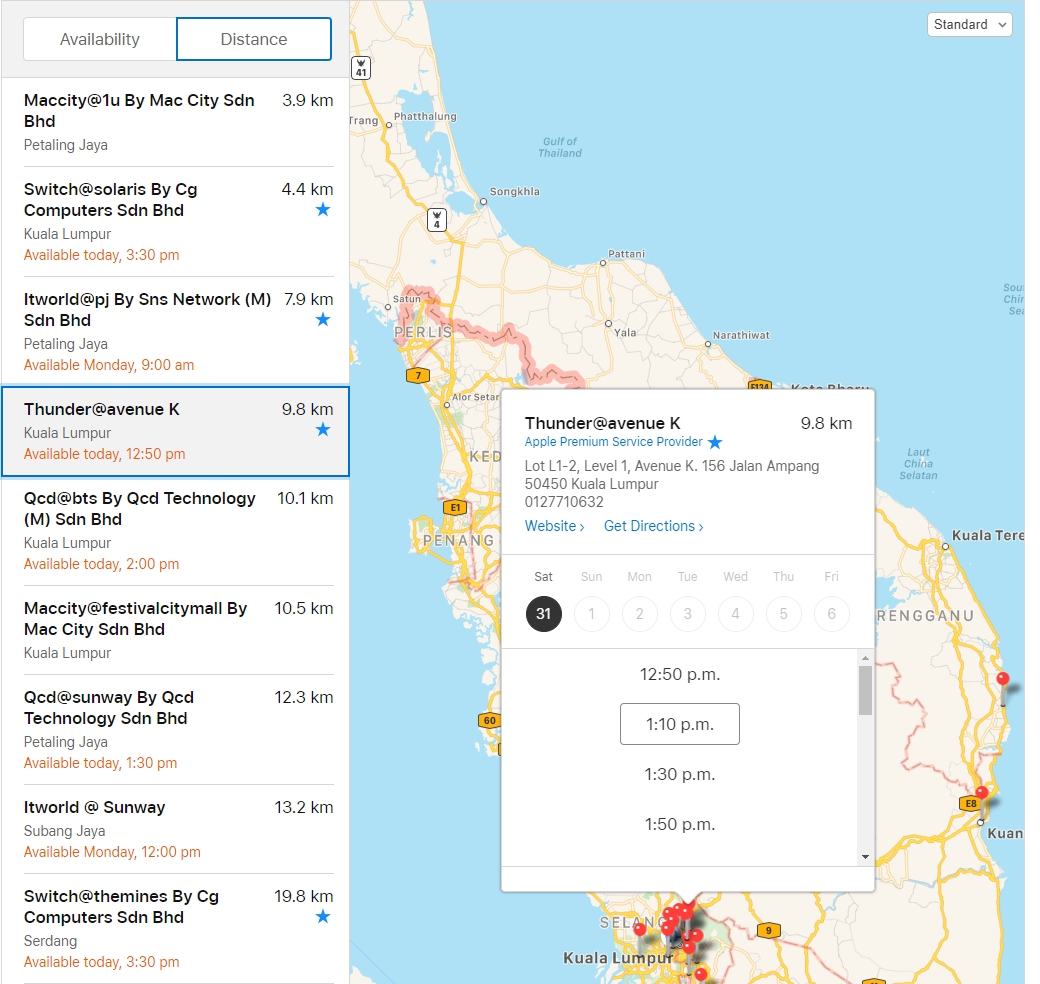Click the red pin on the Terengganu coast
1040x984 pixels.
point(1003,680)
